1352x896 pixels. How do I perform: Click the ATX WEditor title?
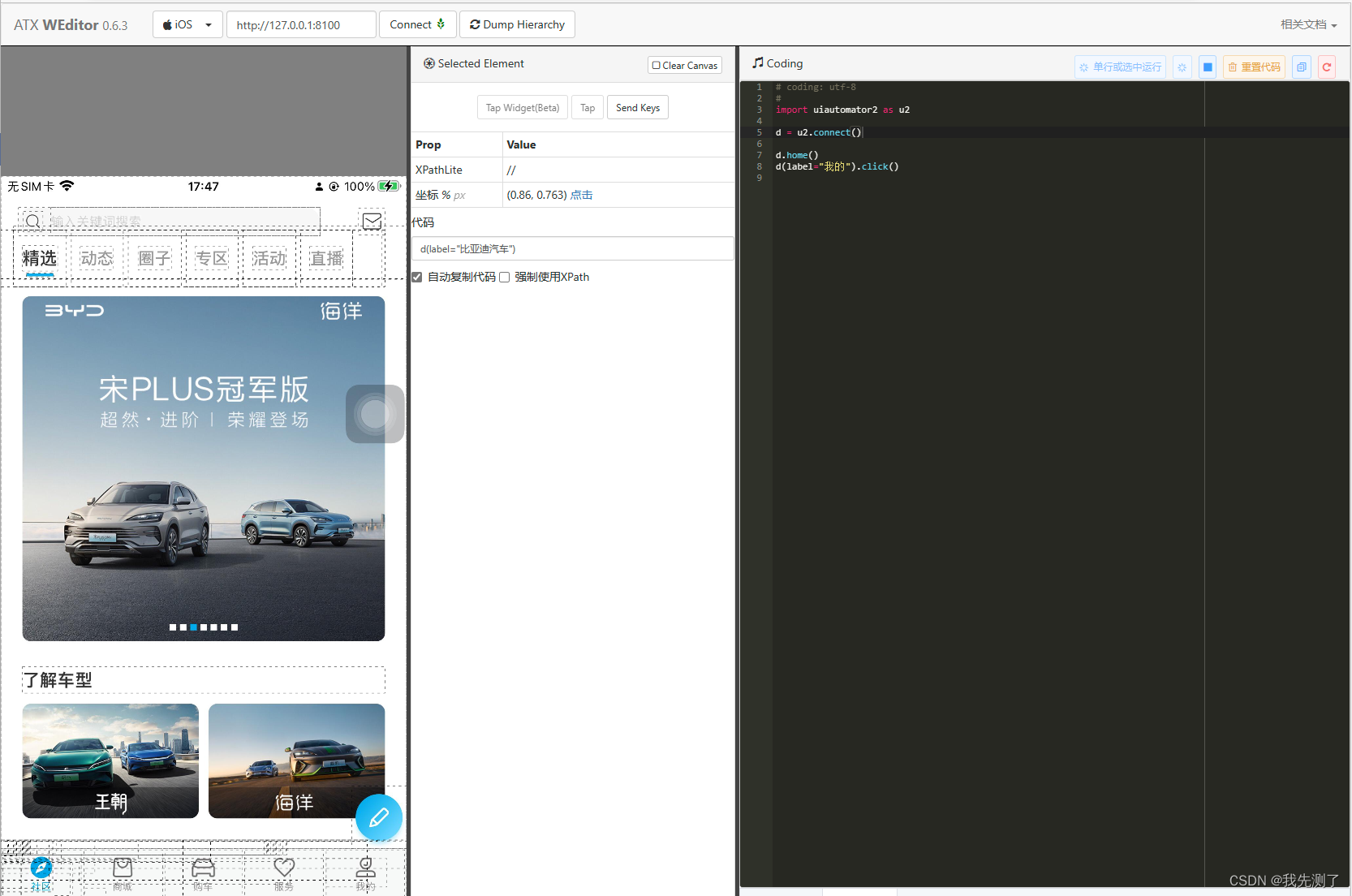(x=71, y=25)
